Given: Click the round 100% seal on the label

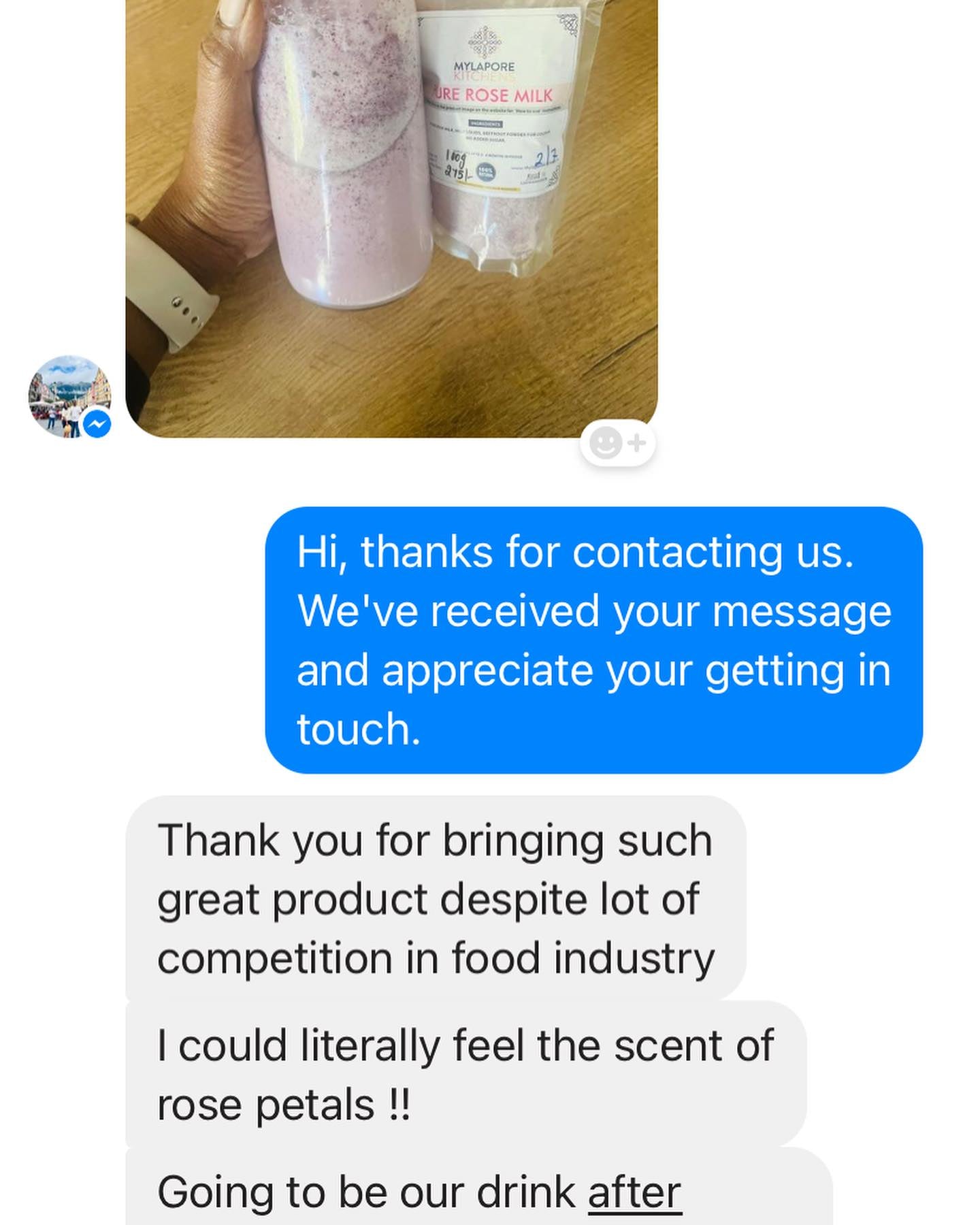Looking at the screenshot, I should [x=485, y=173].
